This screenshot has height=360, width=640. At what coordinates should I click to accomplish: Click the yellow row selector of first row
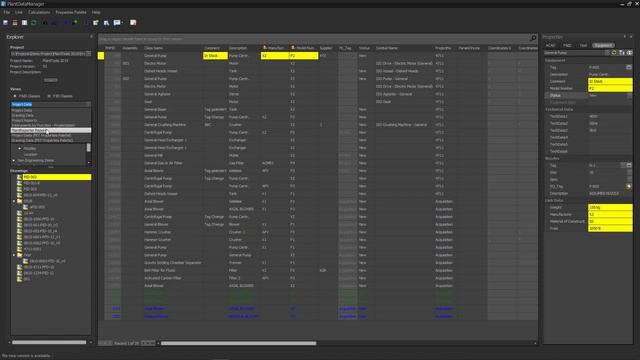click(x=101, y=56)
